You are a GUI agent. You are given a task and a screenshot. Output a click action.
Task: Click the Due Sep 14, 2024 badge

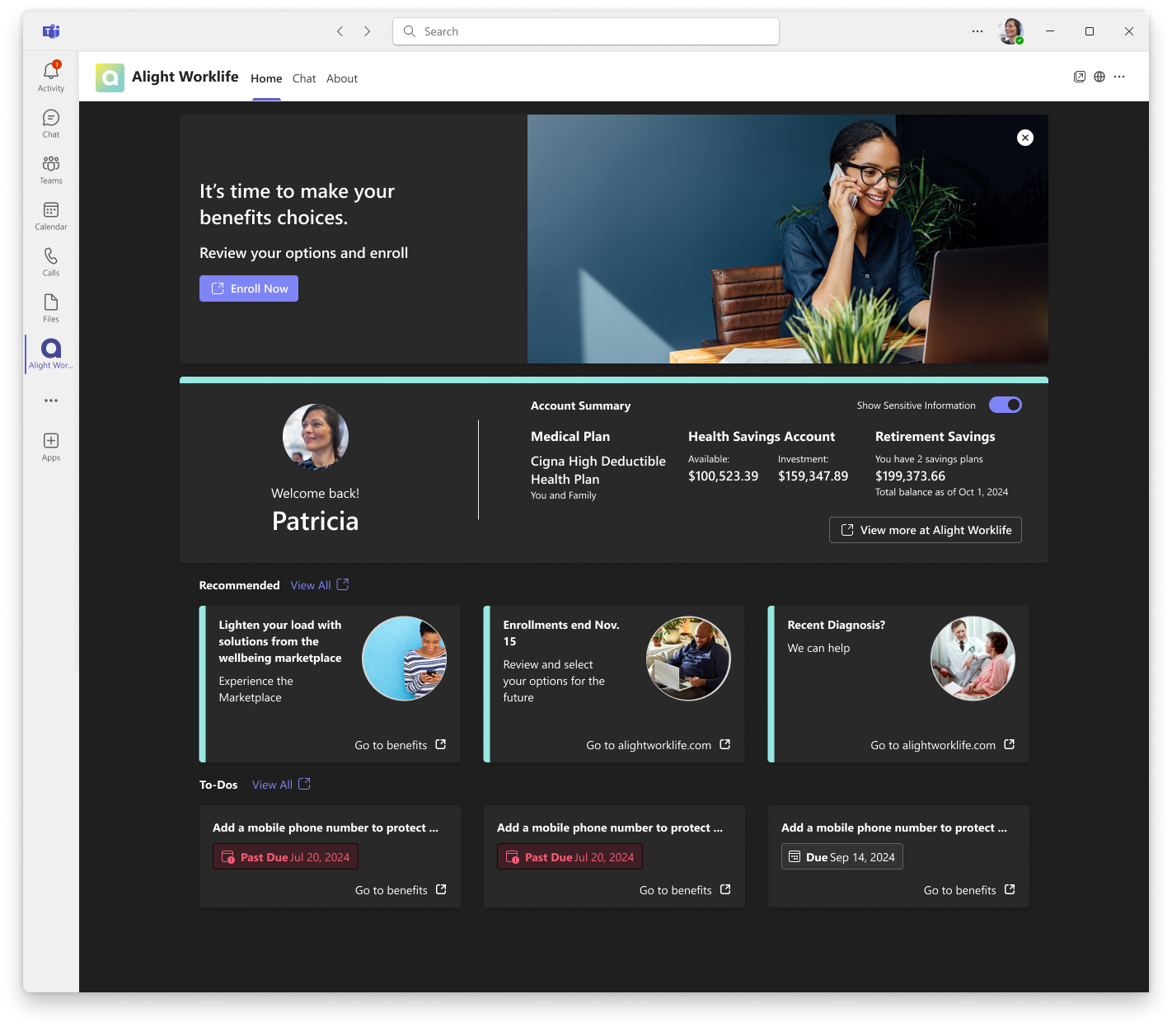(x=842, y=857)
